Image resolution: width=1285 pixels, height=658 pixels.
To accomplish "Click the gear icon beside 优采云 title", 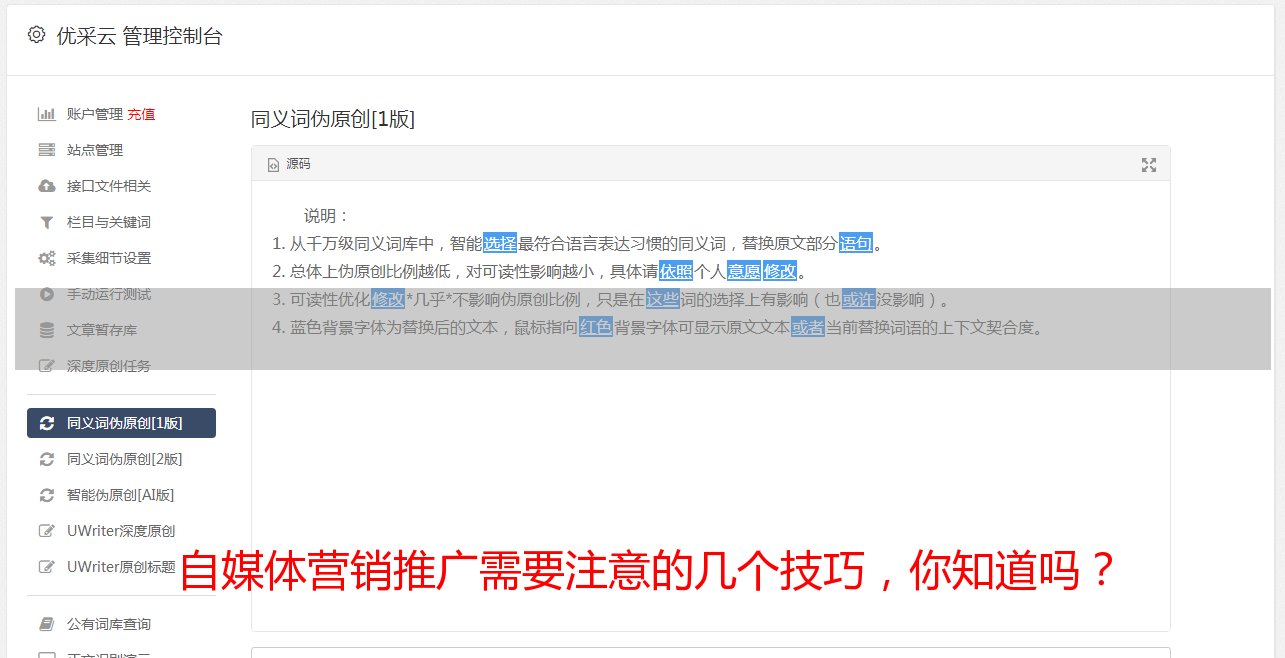I will (37, 35).
